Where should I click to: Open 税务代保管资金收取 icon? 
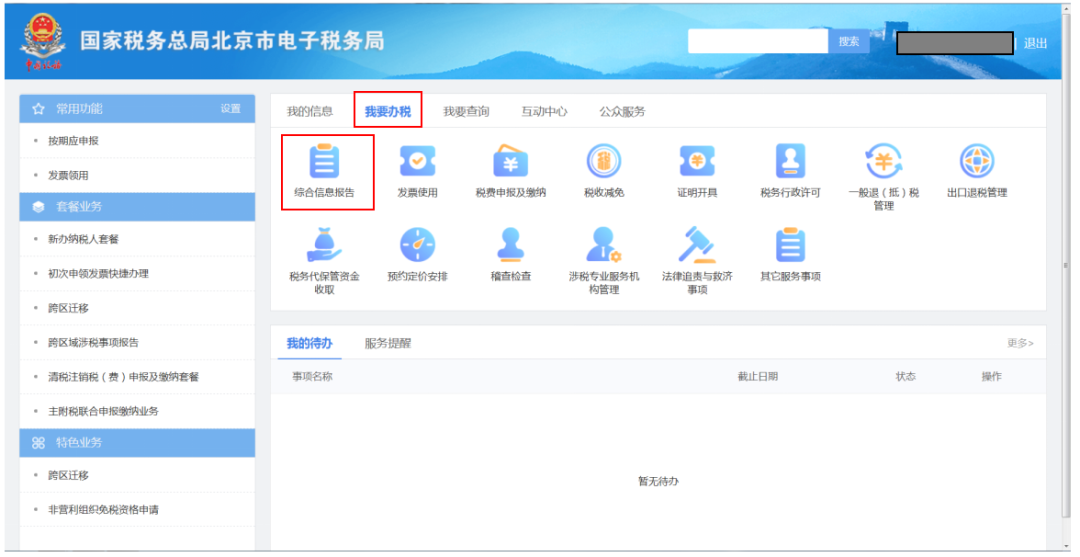click(324, 245)
